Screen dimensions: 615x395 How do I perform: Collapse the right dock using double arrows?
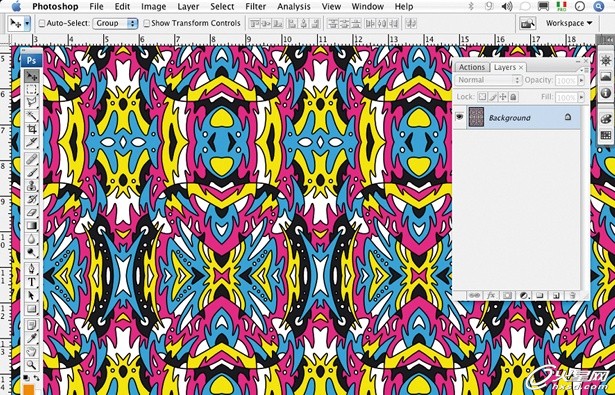point(609,39)
